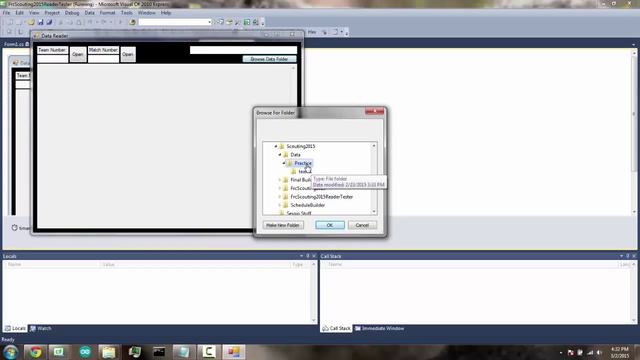The image size is (640, 360).
Task: Open the Tools menu
Action: 127,13
